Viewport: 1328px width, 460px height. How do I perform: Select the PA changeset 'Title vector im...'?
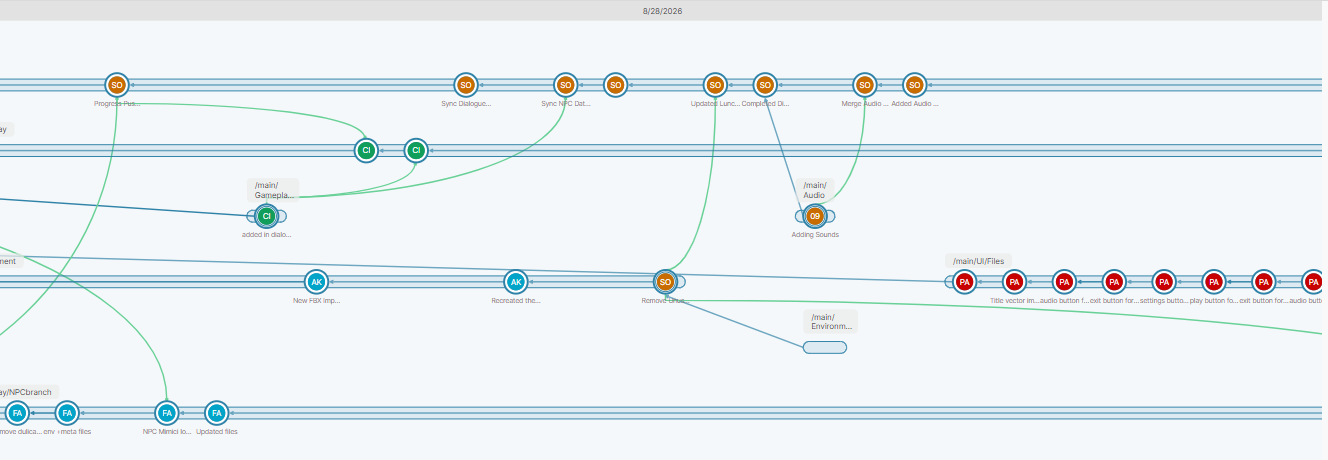[x=1014, y=282]
